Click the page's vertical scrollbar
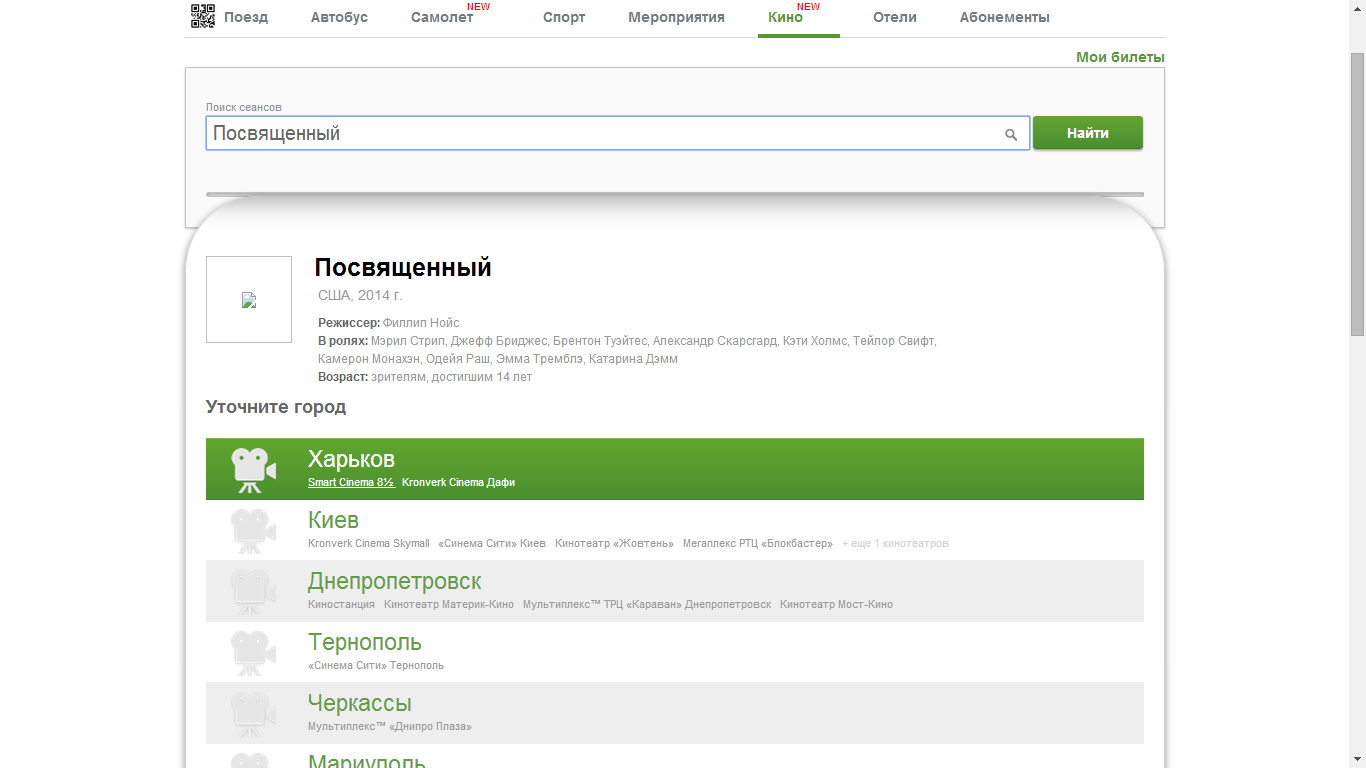This screenshot has width=1366, height=768. click(x=1357, y=192)
